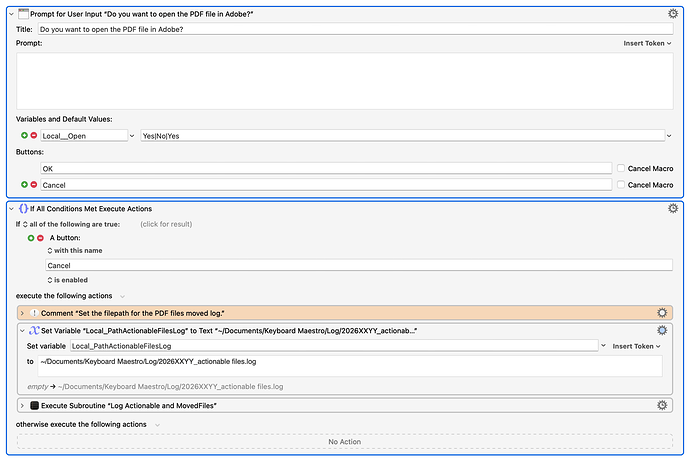Add a condition with green plus beside 'A button'

(x=31, y=238)
